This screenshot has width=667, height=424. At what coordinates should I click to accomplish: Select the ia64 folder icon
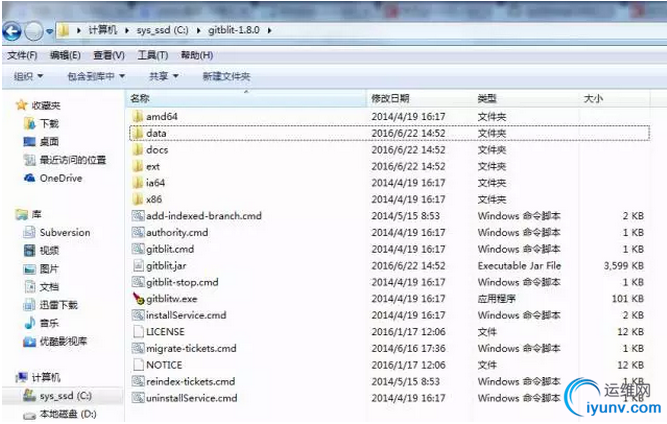(x=137, y=183)
